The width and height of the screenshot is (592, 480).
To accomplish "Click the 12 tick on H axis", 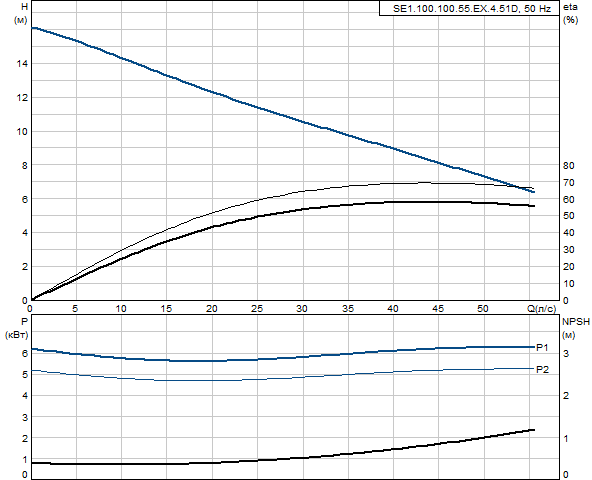I will [x=22, y=97].
